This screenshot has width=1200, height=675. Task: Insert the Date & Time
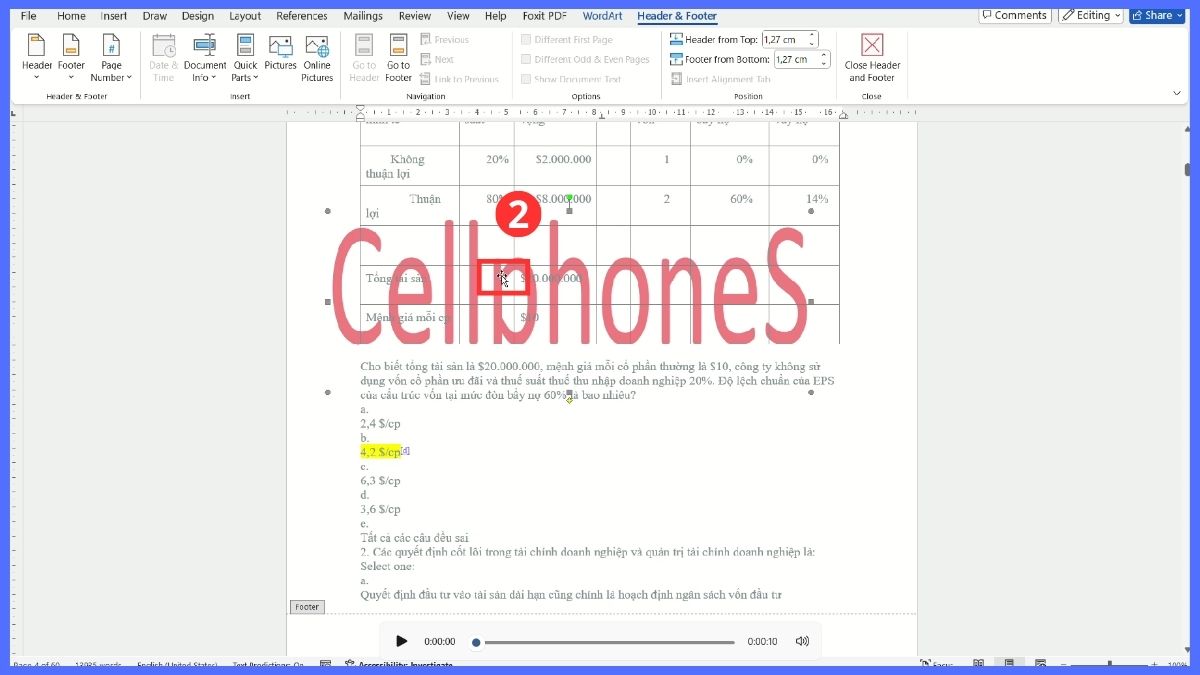coord(163,57)
